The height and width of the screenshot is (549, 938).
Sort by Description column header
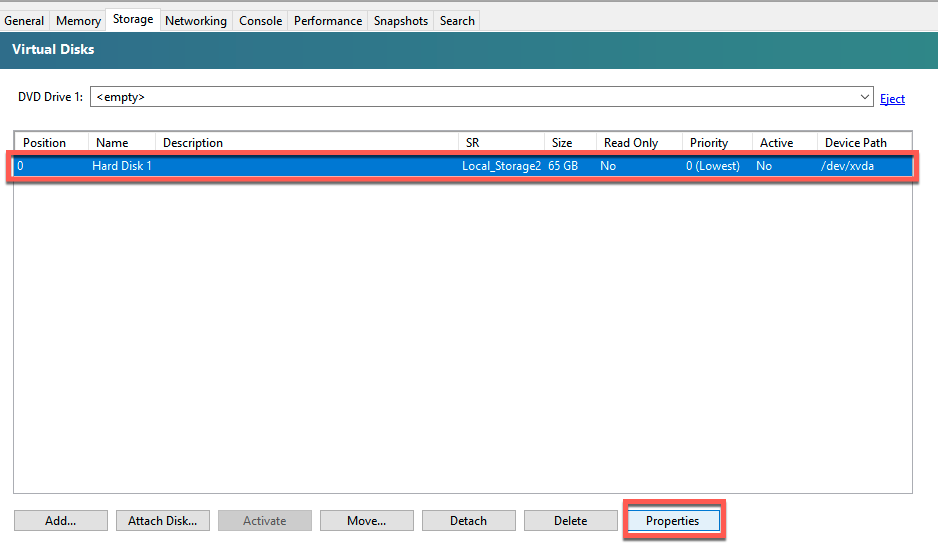[306, 142]
